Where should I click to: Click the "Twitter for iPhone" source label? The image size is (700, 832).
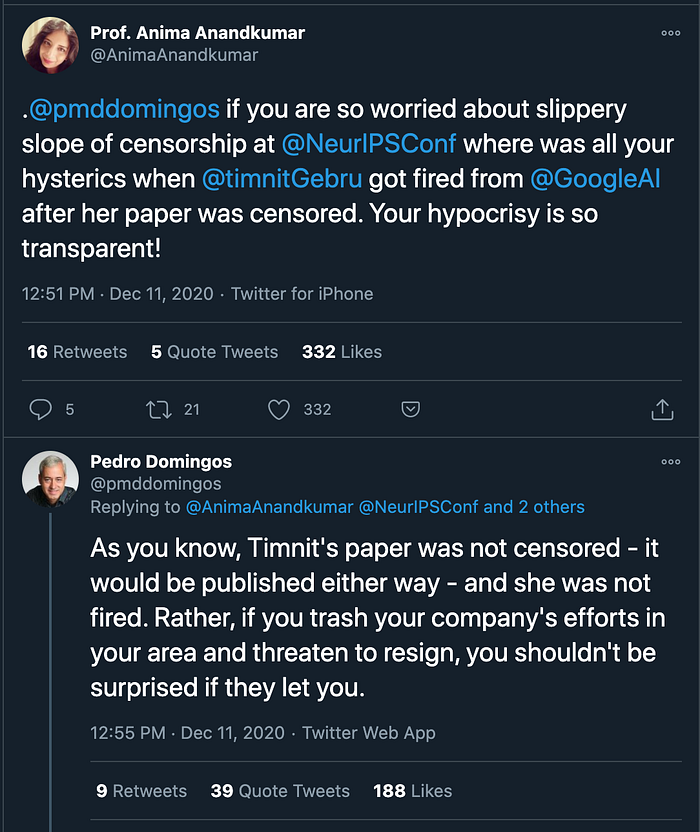302,294
